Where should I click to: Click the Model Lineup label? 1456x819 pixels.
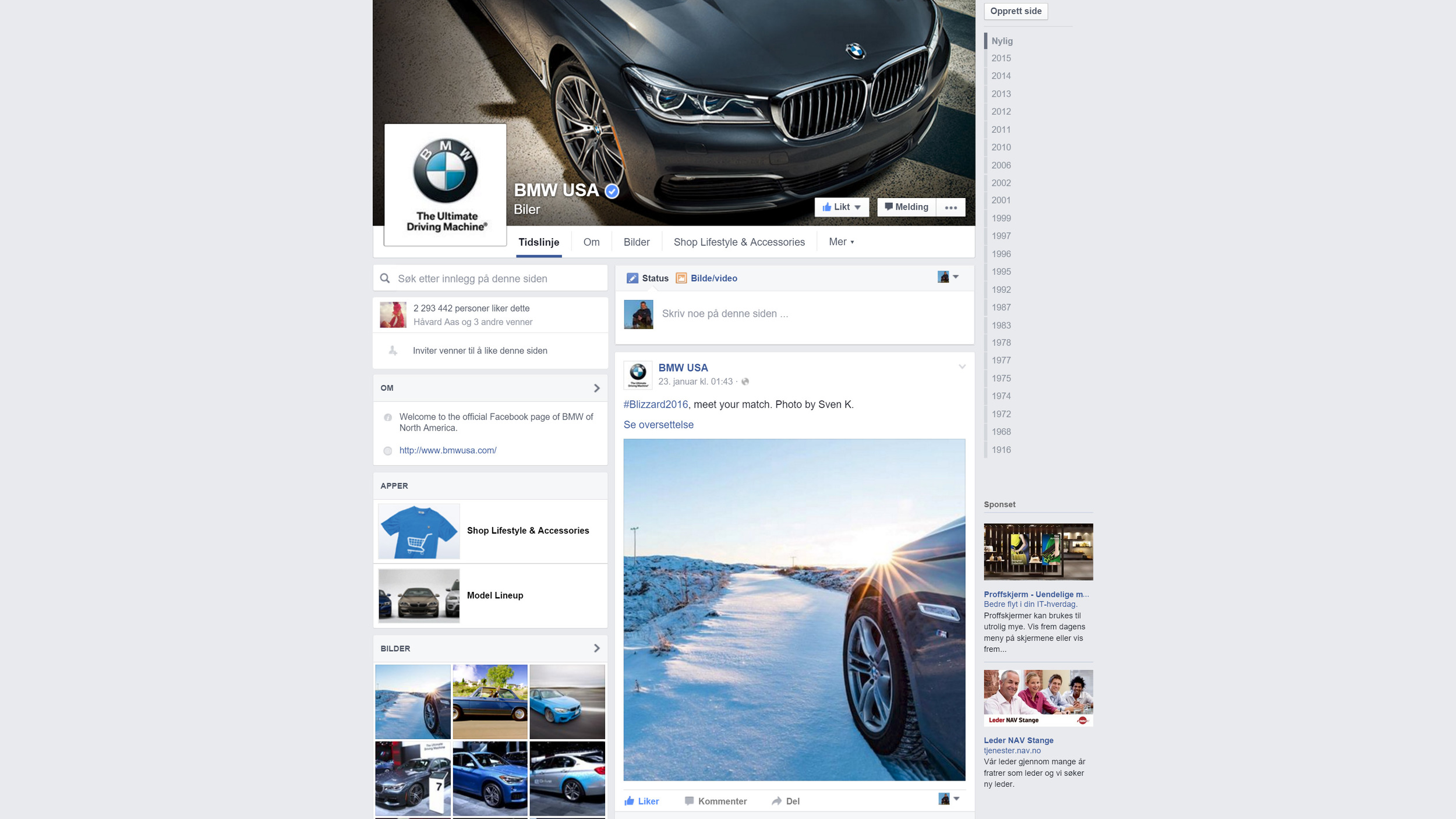click(x=495, y=595)
